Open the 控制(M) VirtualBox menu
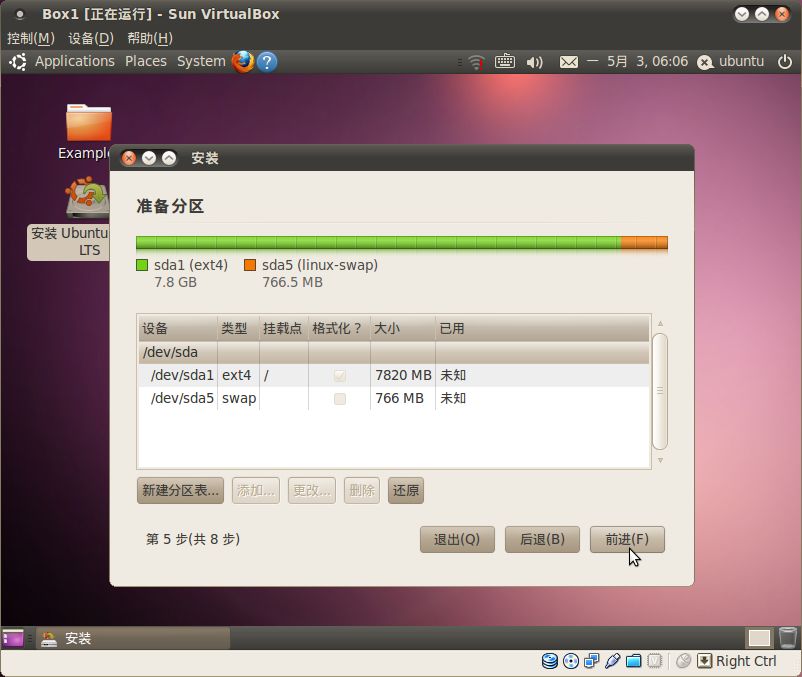Screen dimensions: 802x677 pyautogui.click(x=31, y=38)
